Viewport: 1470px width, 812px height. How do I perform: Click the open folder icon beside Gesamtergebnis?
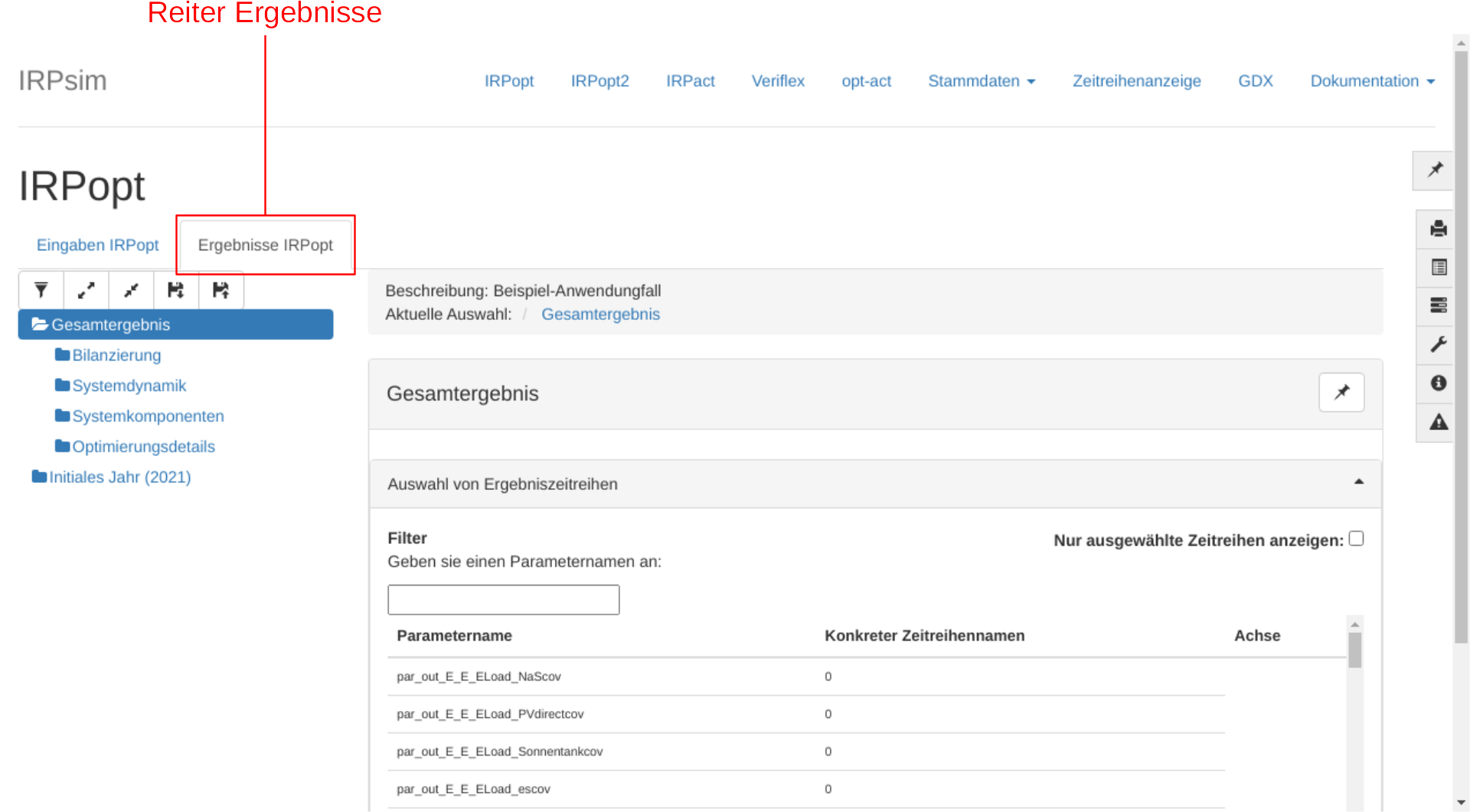coord(40,324)
